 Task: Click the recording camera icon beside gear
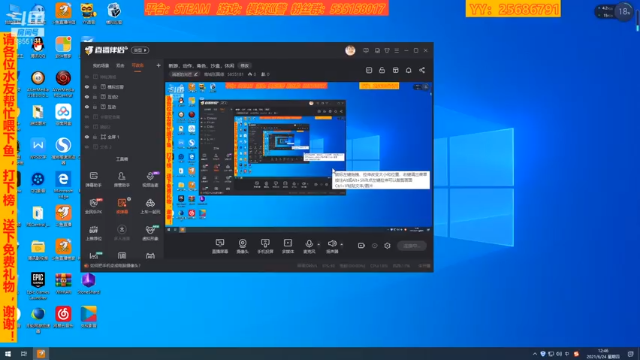[361, 246]
